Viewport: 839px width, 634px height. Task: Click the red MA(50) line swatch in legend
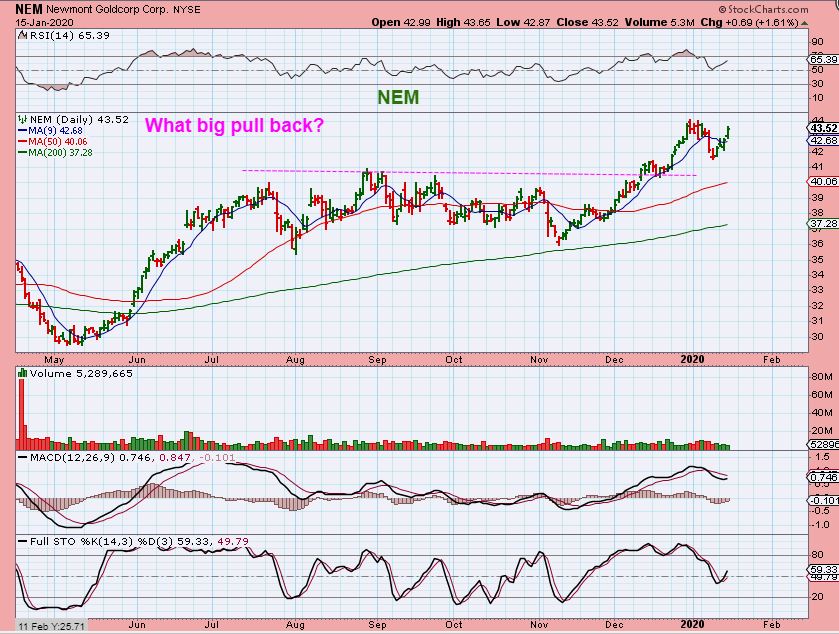23,142
